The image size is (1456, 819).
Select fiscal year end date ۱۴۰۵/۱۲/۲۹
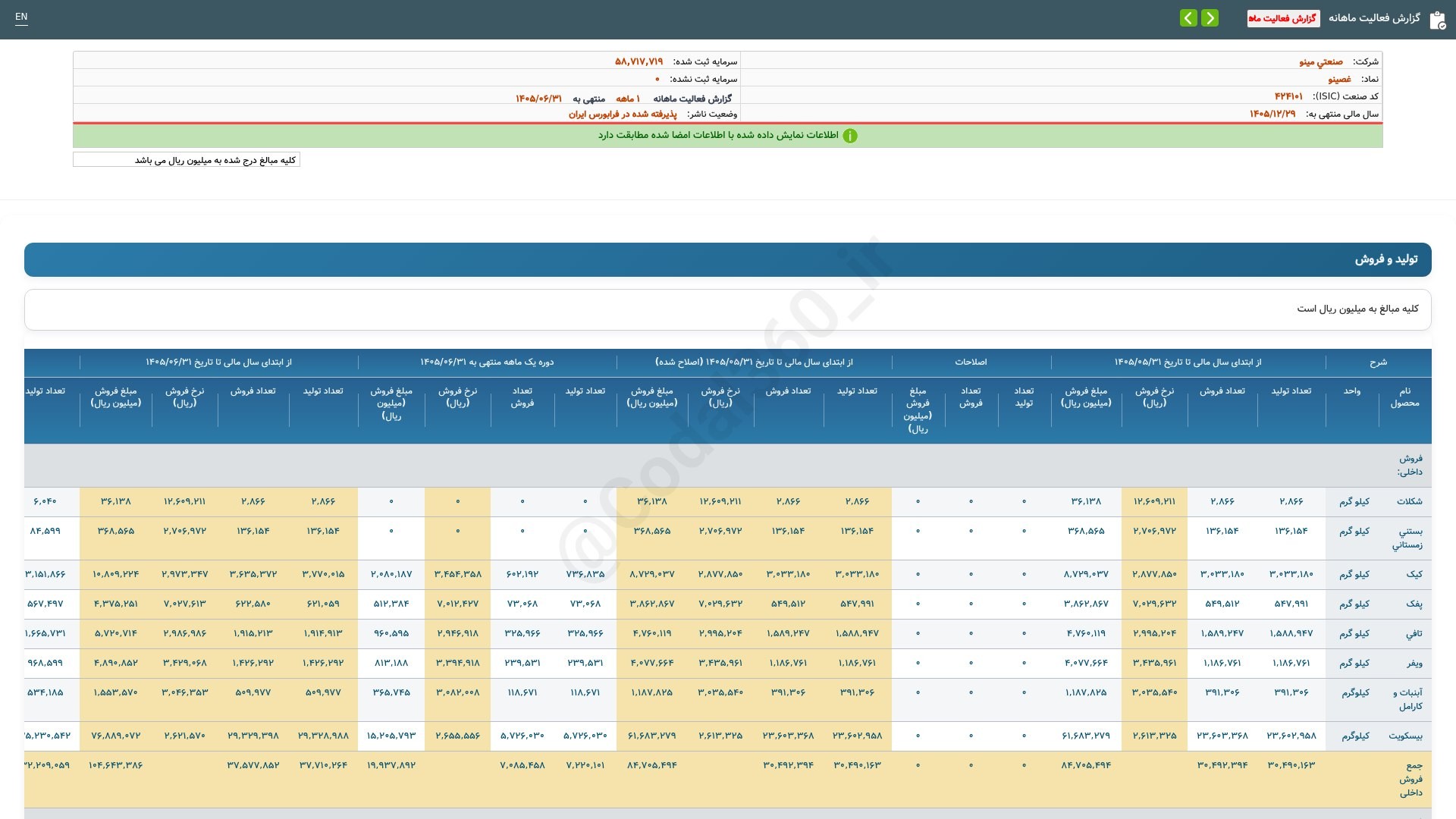[x=1272, y=114]
